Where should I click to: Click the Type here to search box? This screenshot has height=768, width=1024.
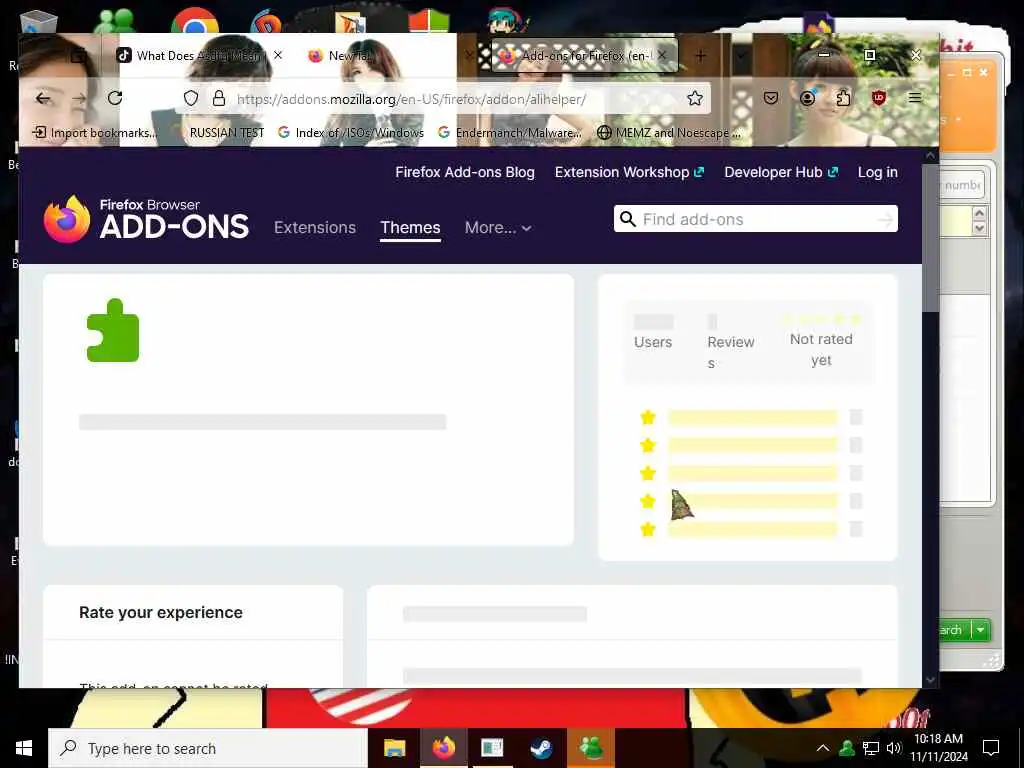(208, 748)
